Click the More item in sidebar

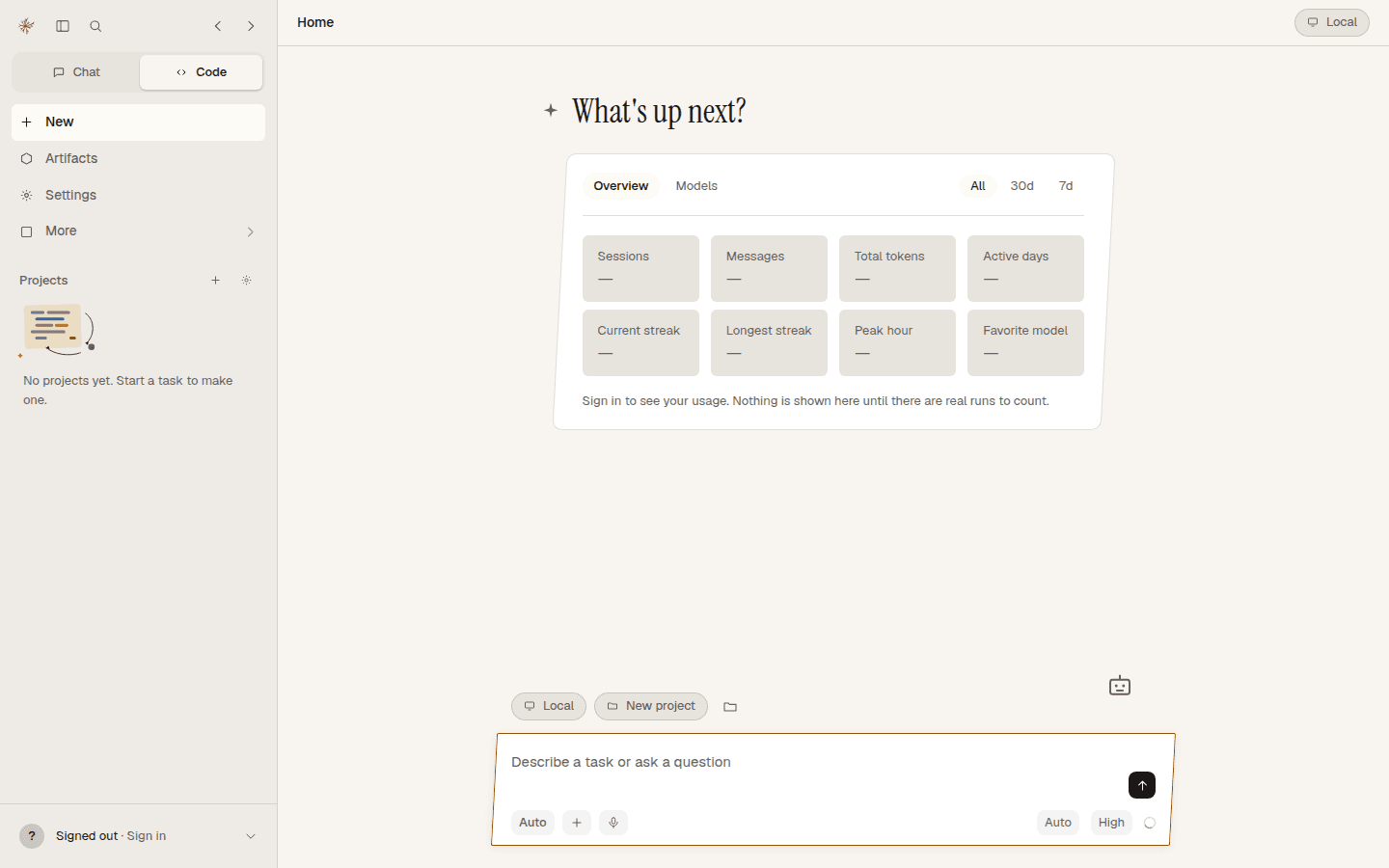click(x=138, y=231)
